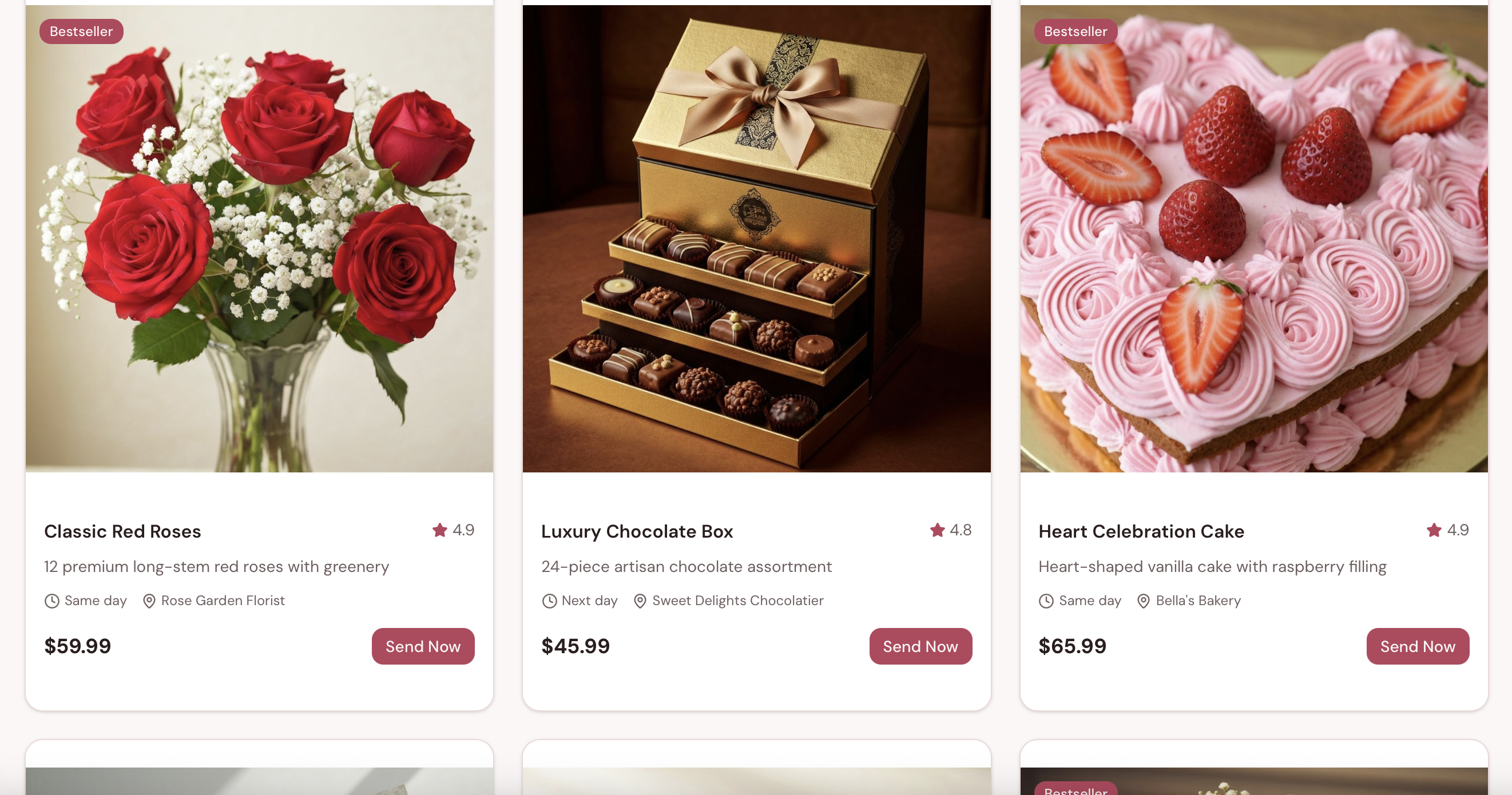Click the Bestseller badge on the roses image
This screenshot has width=1512, height=795.
(x=82, y=31)
